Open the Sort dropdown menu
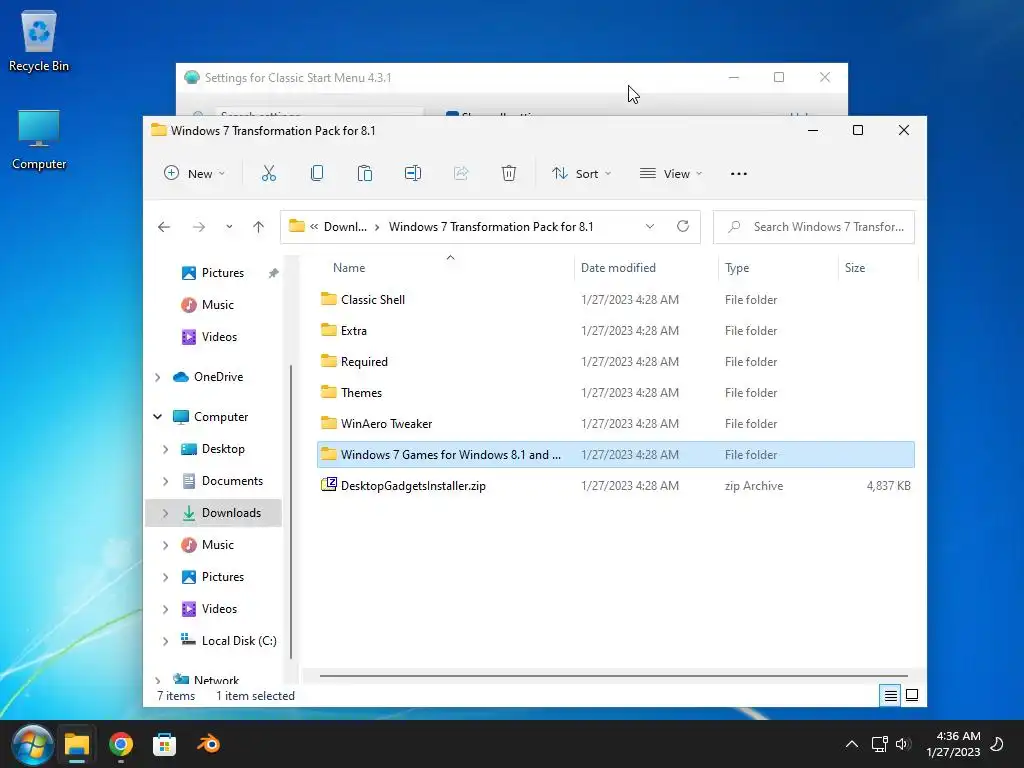1024x768 pixels. point(581,174)
